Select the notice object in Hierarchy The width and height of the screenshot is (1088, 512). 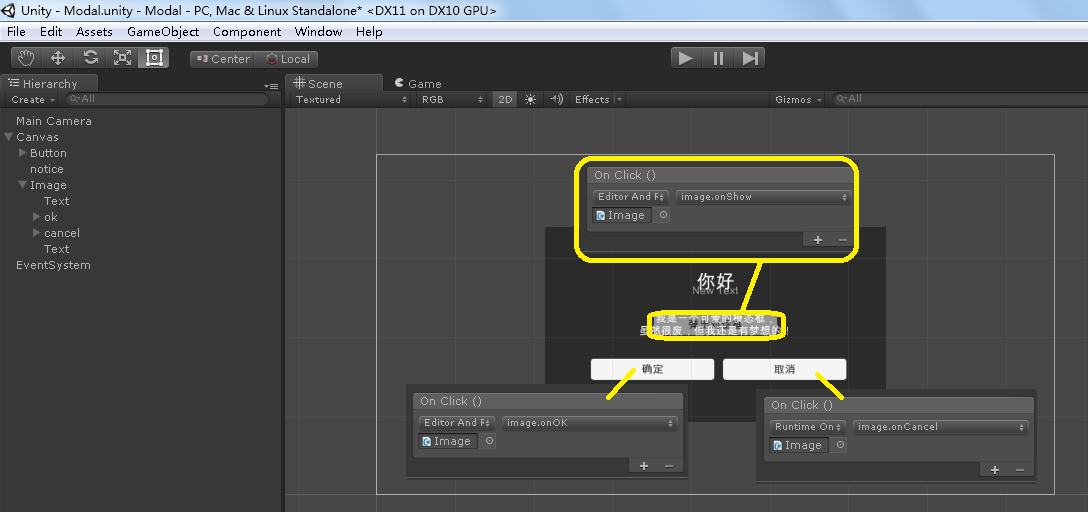46,169
